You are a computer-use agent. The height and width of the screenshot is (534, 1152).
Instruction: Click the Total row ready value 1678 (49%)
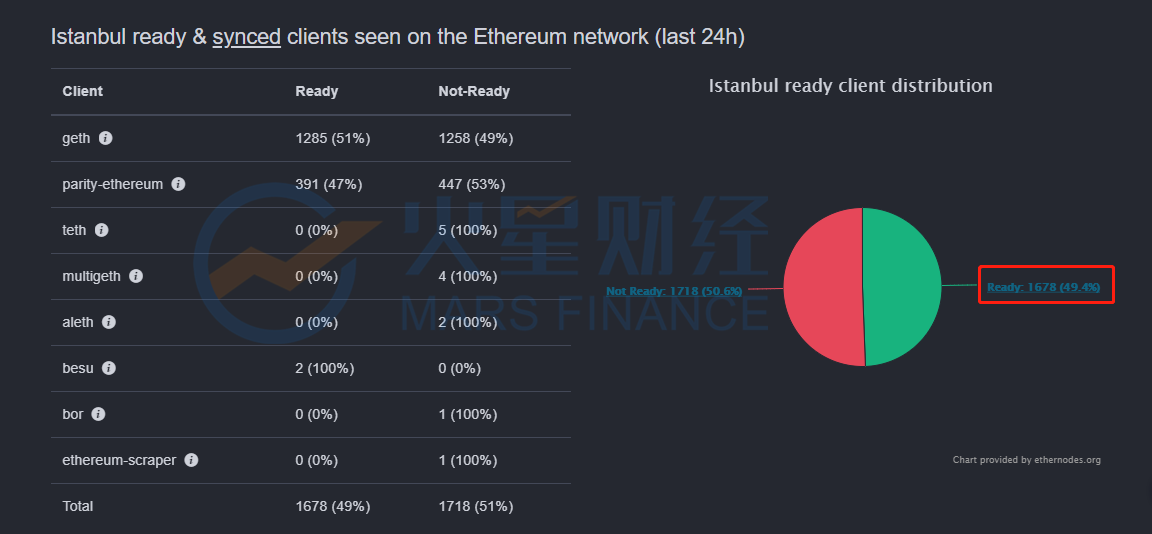point(332,506)
